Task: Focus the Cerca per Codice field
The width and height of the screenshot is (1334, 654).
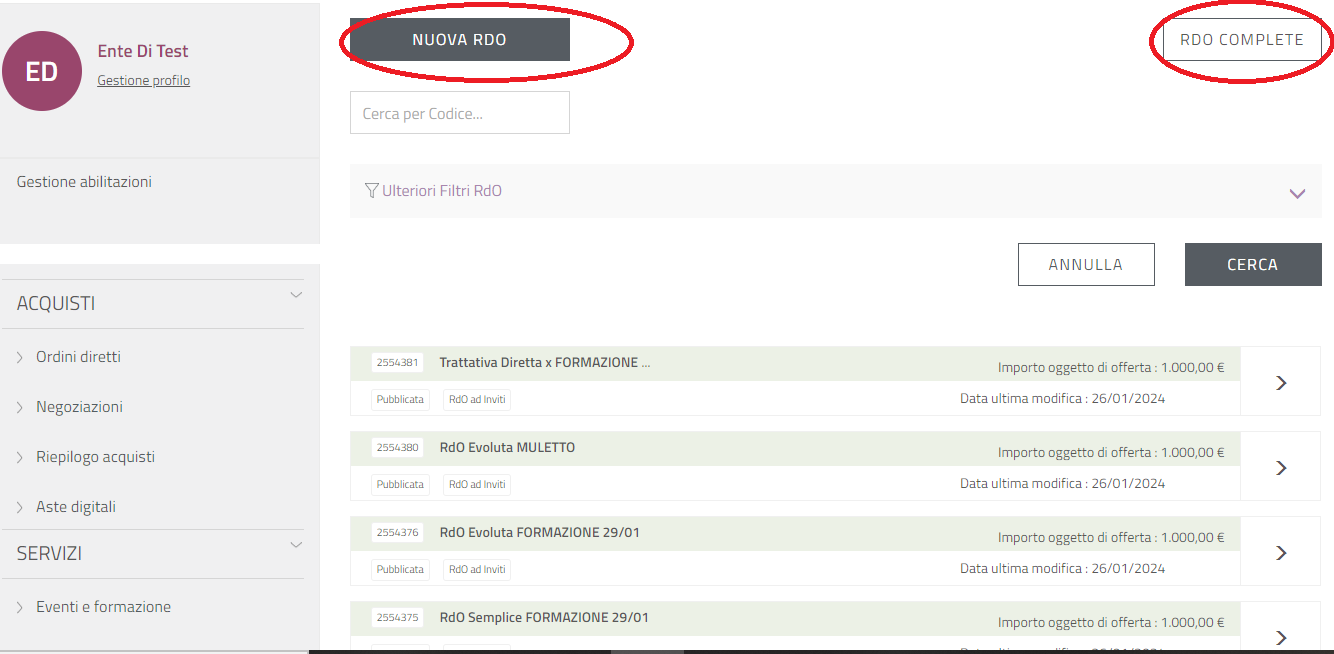Action: coord(459,113)
